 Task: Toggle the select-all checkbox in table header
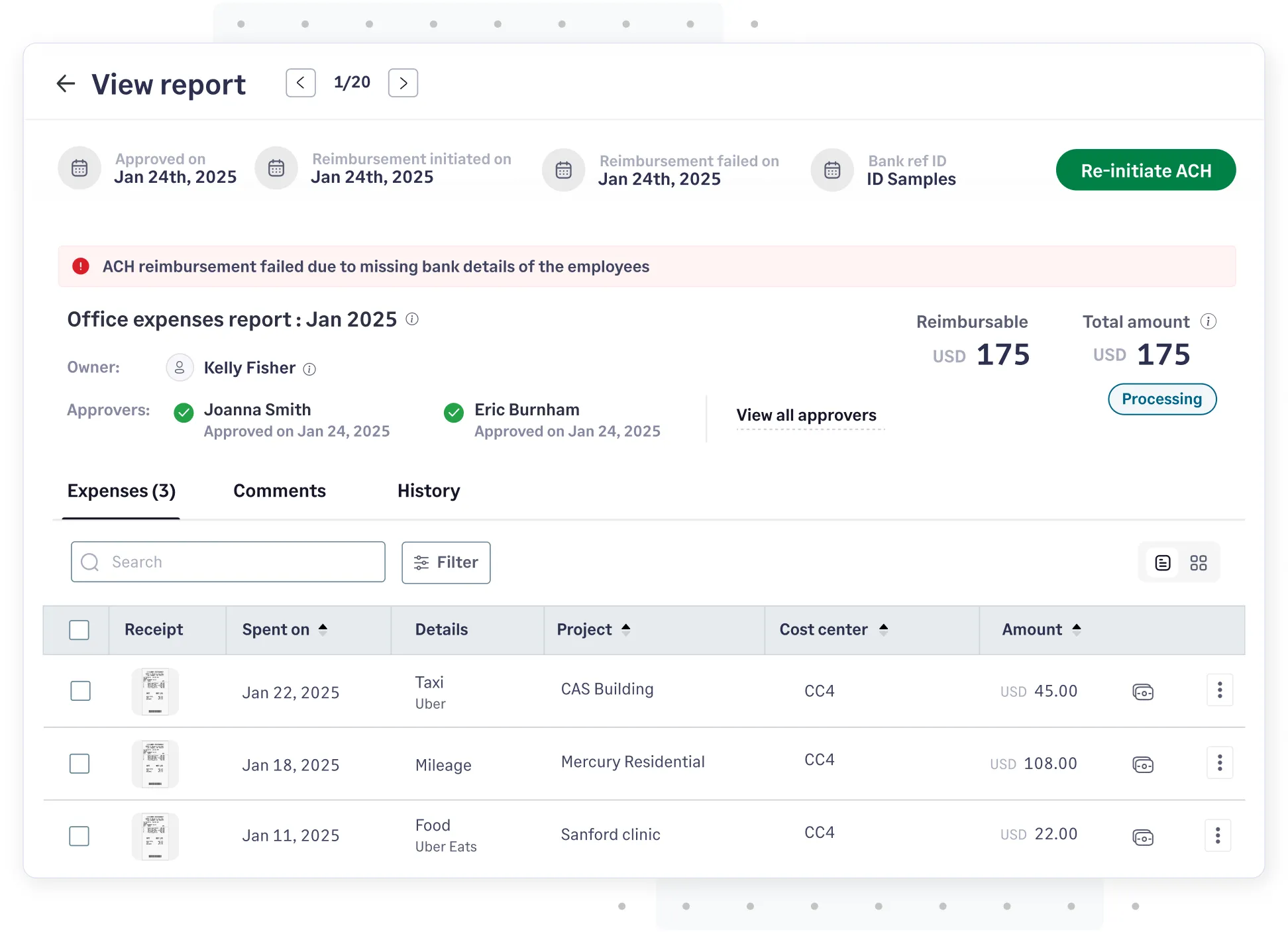pyautogui.click(x=80, y=630)
